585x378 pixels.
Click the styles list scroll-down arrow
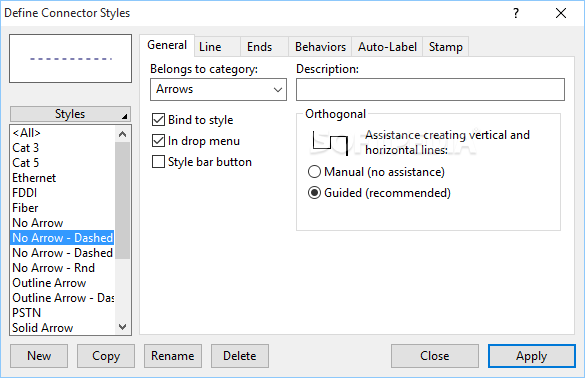[x=122, y=327]
